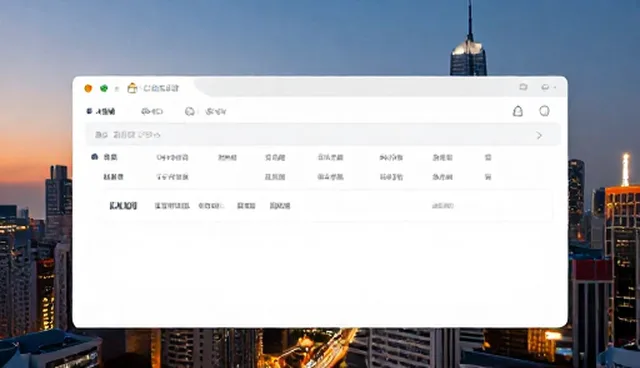The width and height of the screenshot is (640, 368).
Task: Click the green window control dot
Action: tap(104, 88)
